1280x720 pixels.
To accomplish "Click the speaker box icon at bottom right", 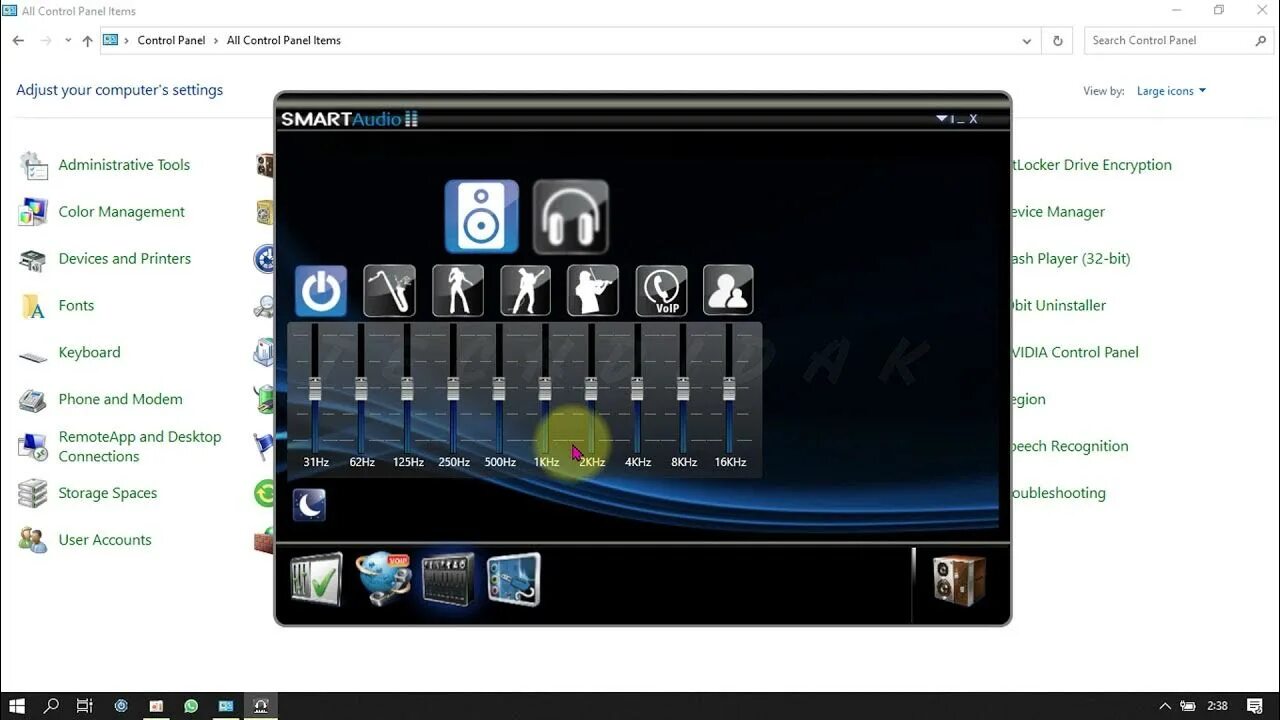I will tap(958, 578).
